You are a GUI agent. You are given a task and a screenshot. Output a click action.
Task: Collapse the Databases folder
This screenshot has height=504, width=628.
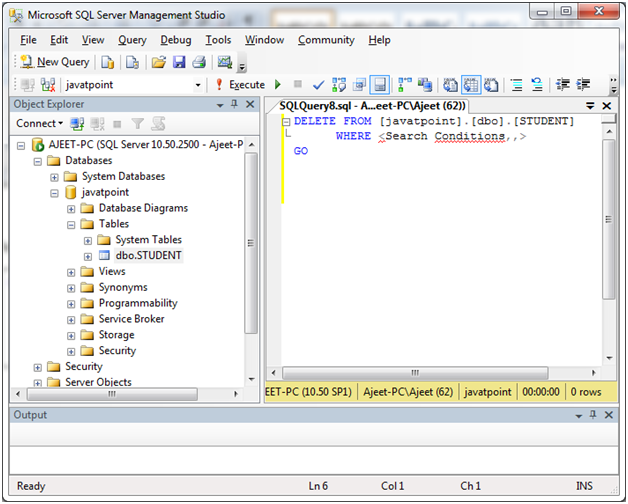[x=38, y=161]
